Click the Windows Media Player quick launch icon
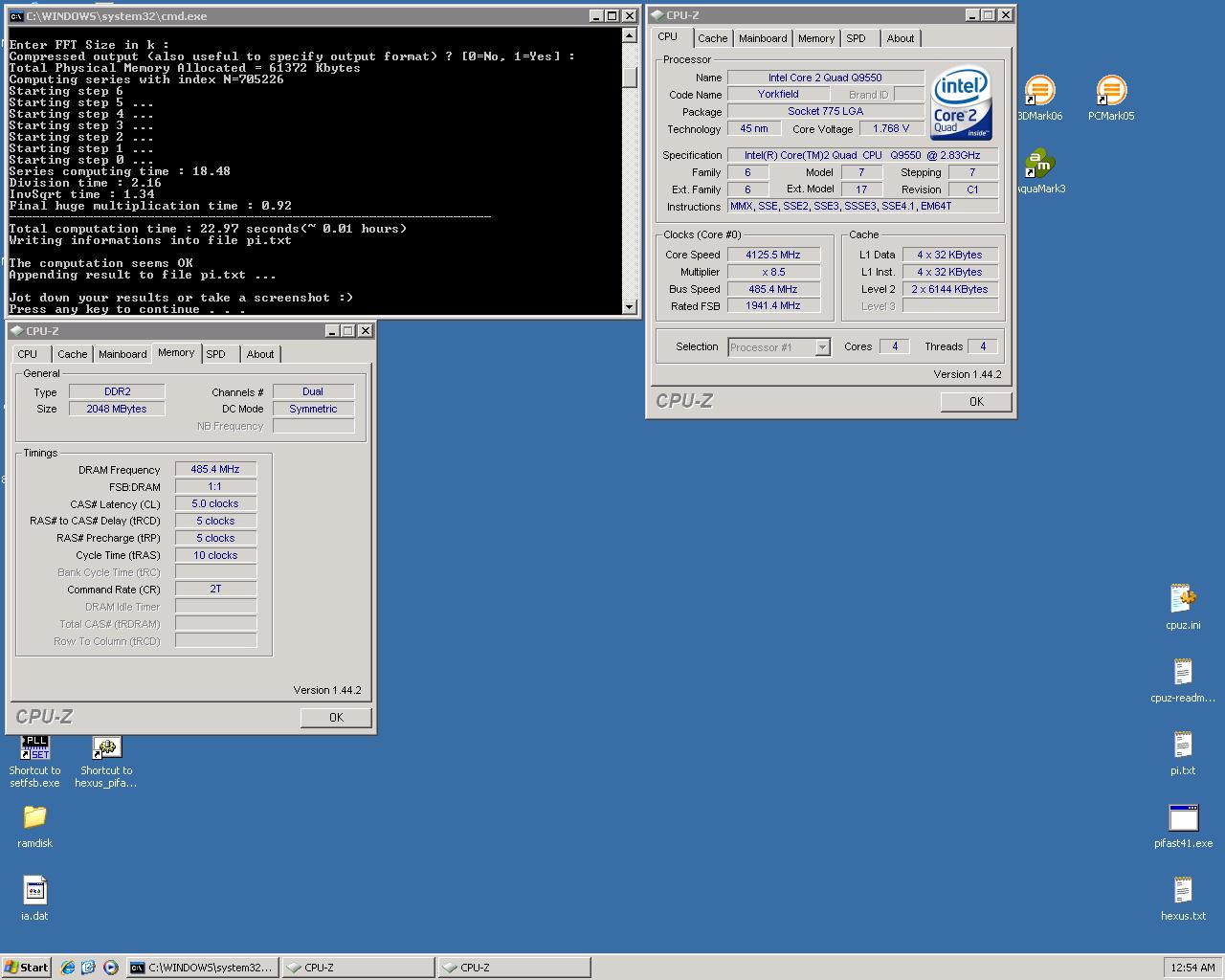Screen dimensions: 1225x980 [x=111, y=968]
